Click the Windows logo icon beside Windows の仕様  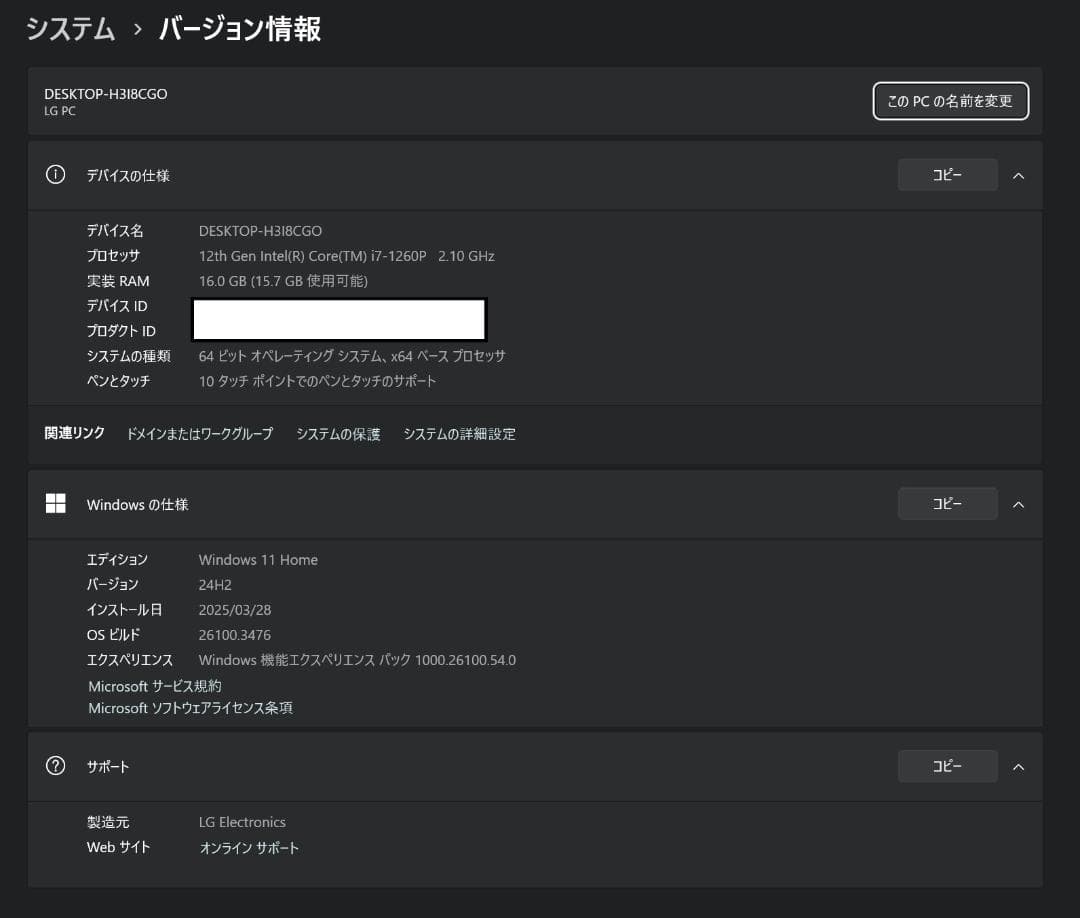pos(55,503)
